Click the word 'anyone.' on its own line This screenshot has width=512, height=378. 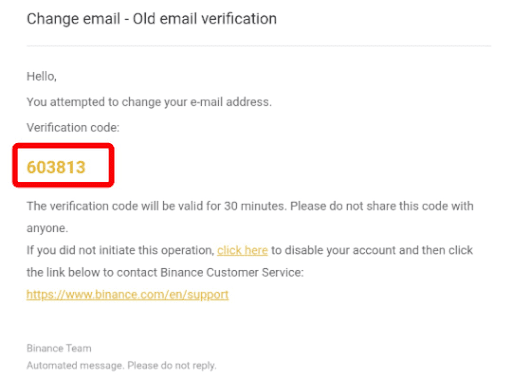tap(47, 228)
